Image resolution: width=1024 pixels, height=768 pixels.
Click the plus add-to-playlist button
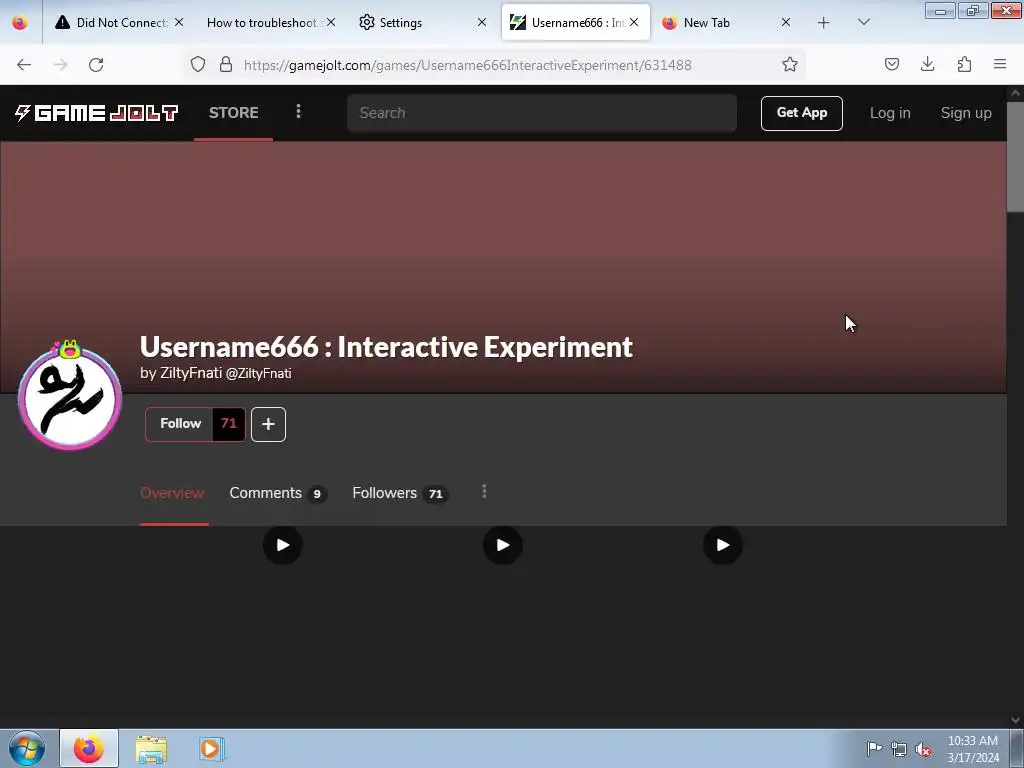268,424
